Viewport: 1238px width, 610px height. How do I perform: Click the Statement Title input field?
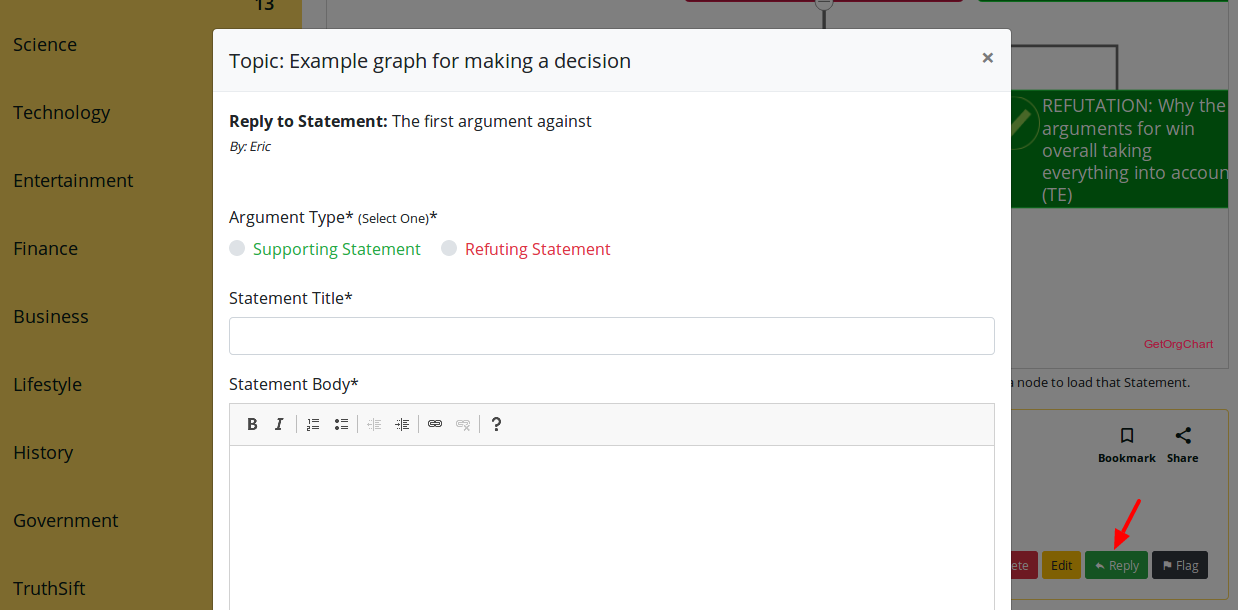click(611, 336)
